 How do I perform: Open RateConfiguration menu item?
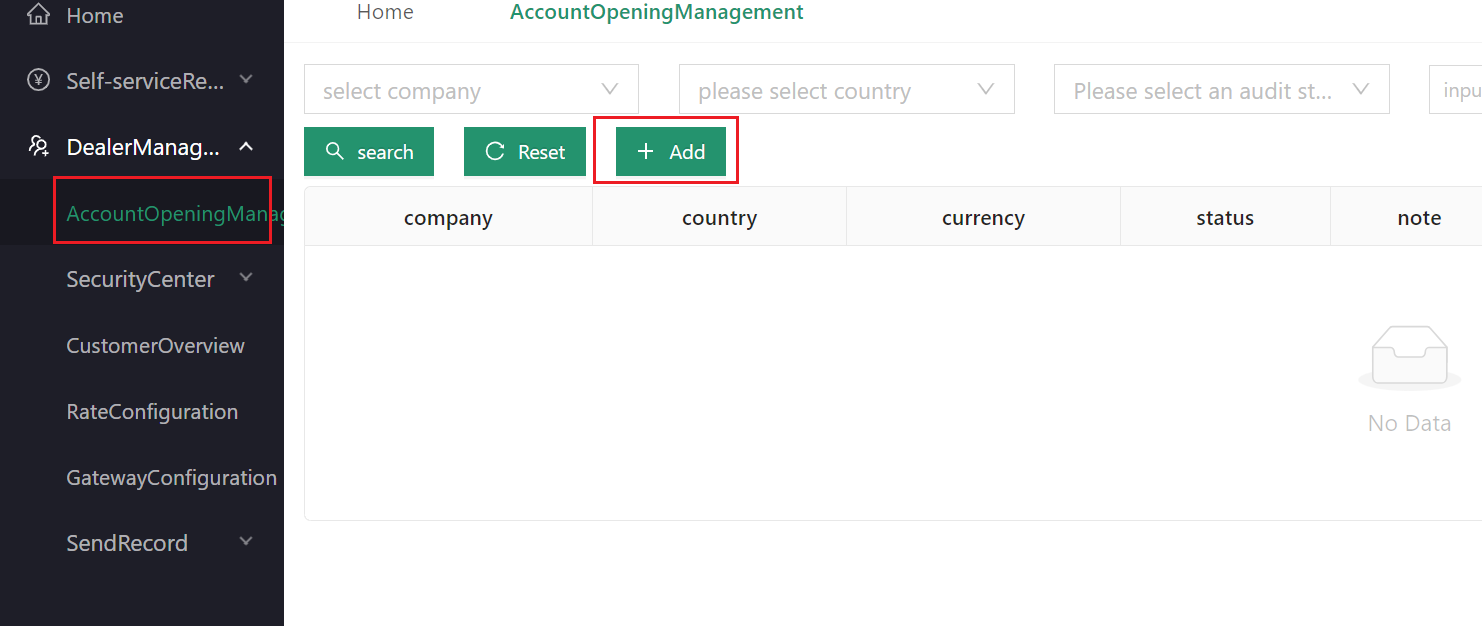click(152, 411)
